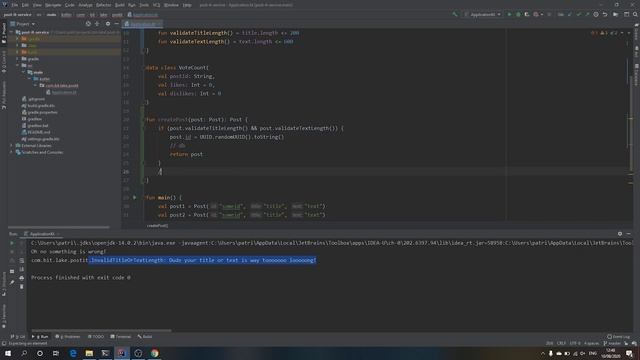Click the run gutter icon beside fun main
This screenshot has width=640, height=360.
point(135,198)
